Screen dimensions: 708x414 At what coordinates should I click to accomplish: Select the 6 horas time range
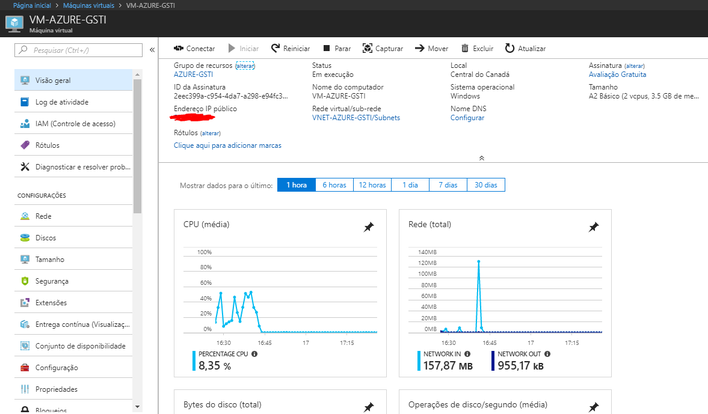click(x=334, y=185)
